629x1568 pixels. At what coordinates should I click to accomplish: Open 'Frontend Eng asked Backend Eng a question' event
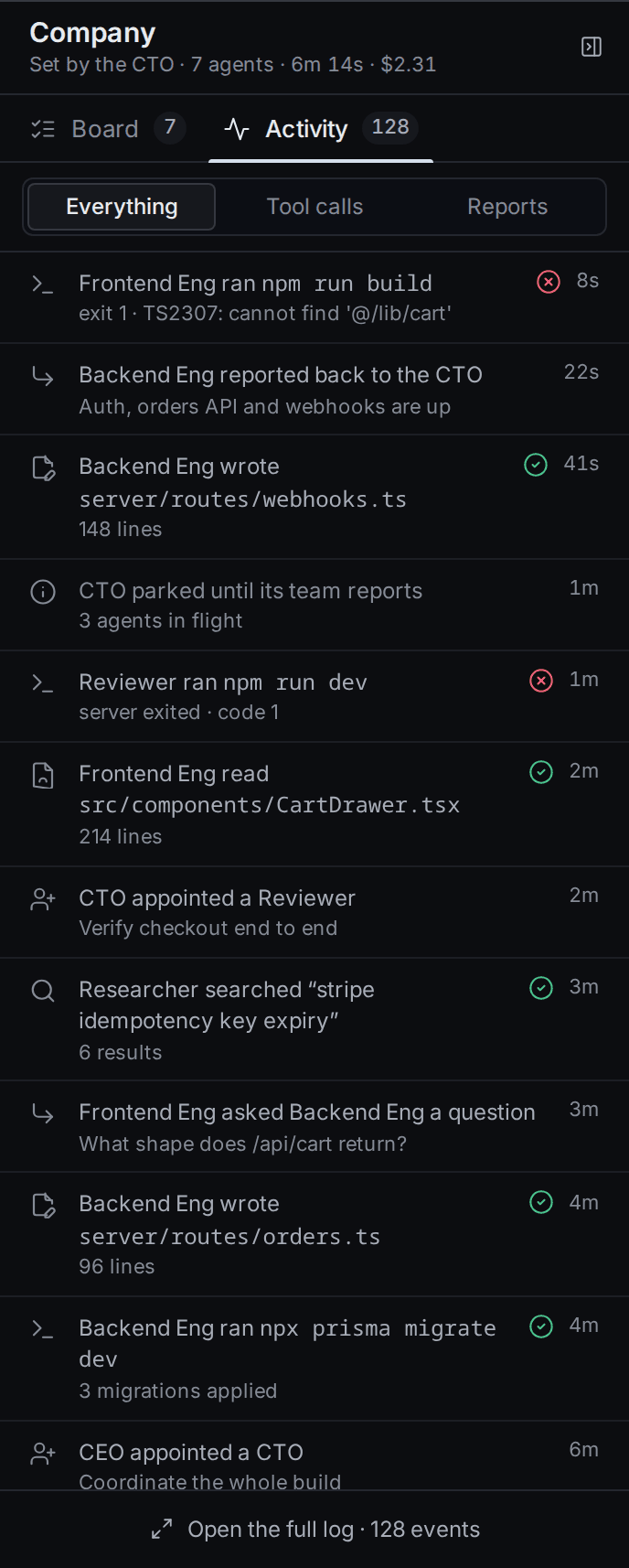(314, 1126)
